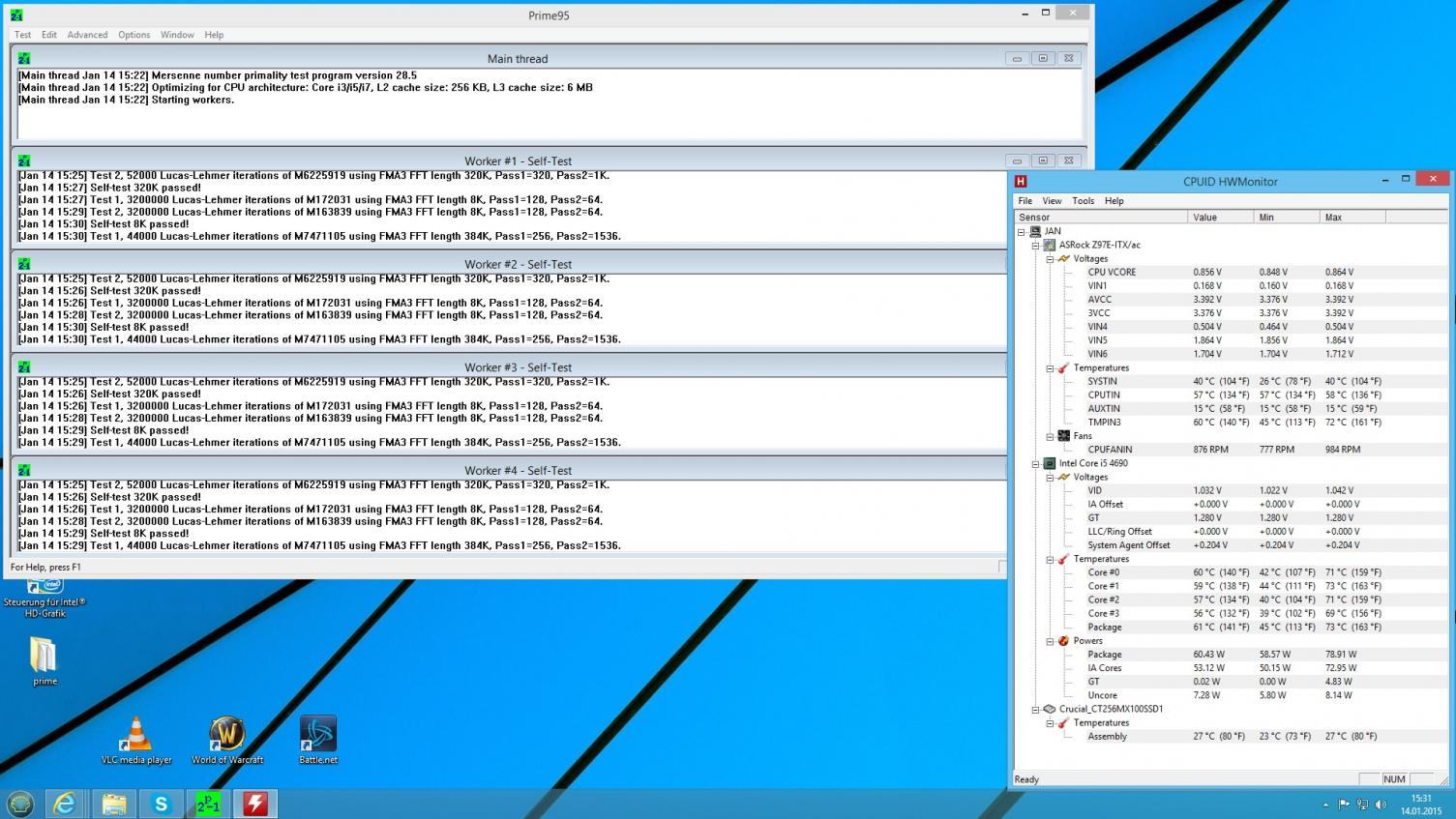Select the ASRock motherboard icon
Screen dimensions: 1456x819
[x=1050, y=245]
